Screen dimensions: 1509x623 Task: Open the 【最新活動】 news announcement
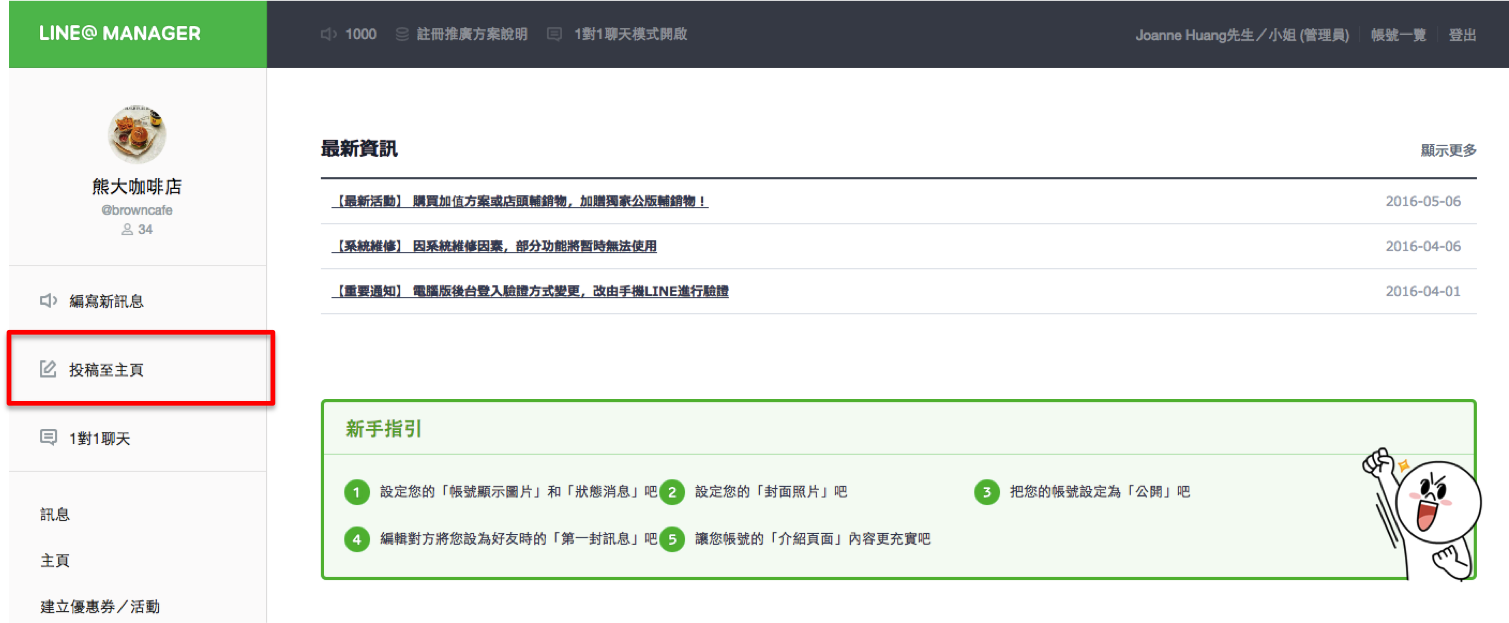pyautogui.click(x=519, y=201)
